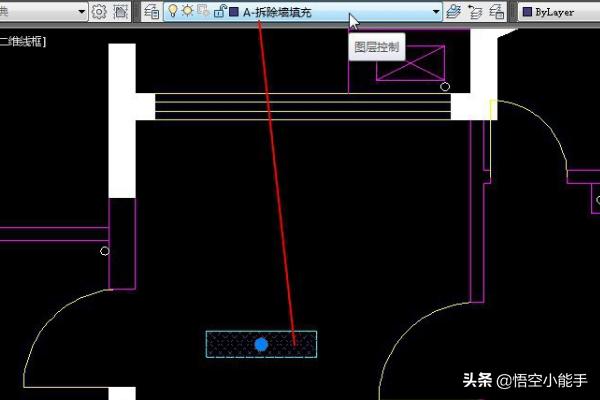The image size is (600, 400).
Task: Select the yellow window lines in wall opening
Action: click(x=300, y=107)
